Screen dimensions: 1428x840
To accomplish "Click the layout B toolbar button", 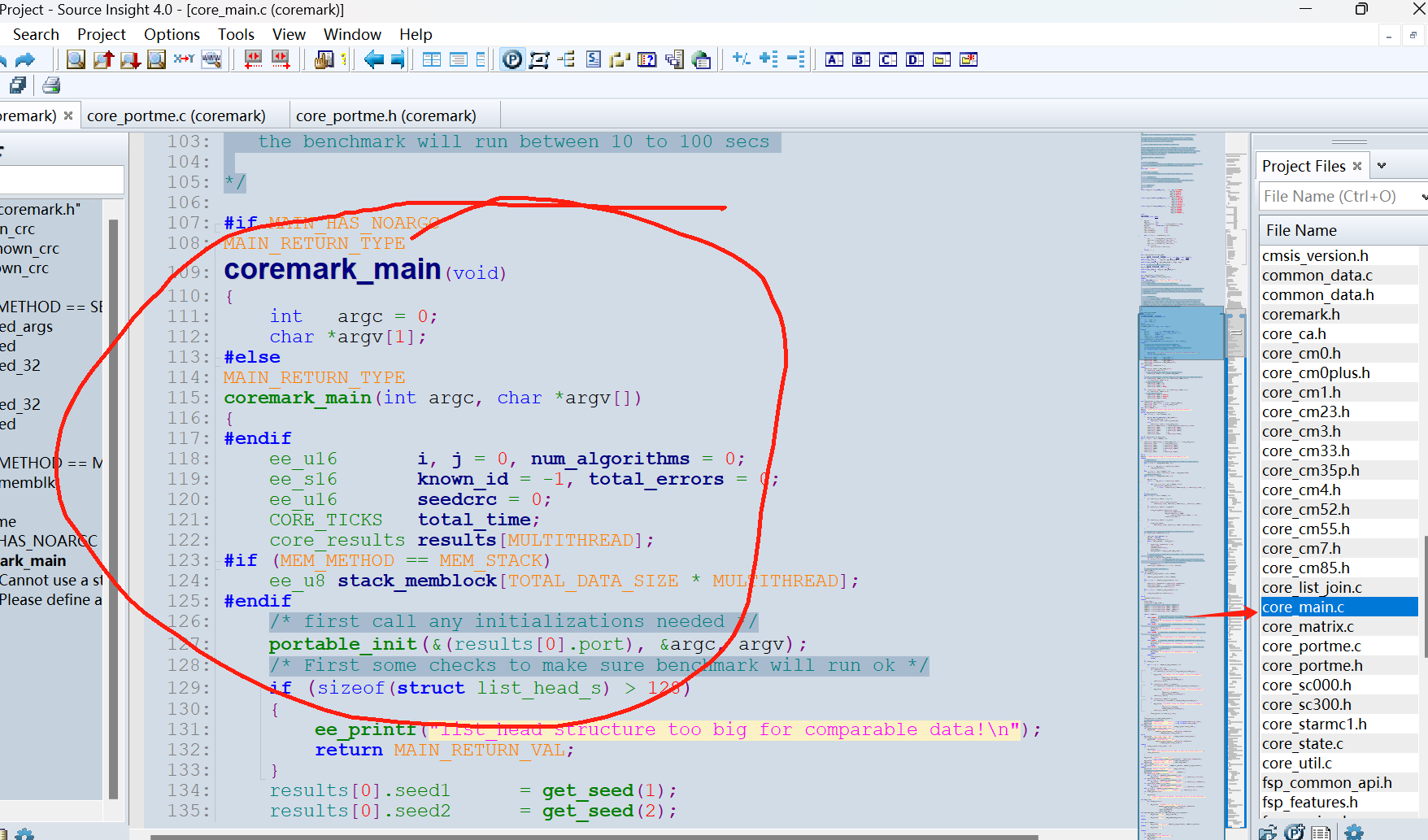I will click(861, 59).
